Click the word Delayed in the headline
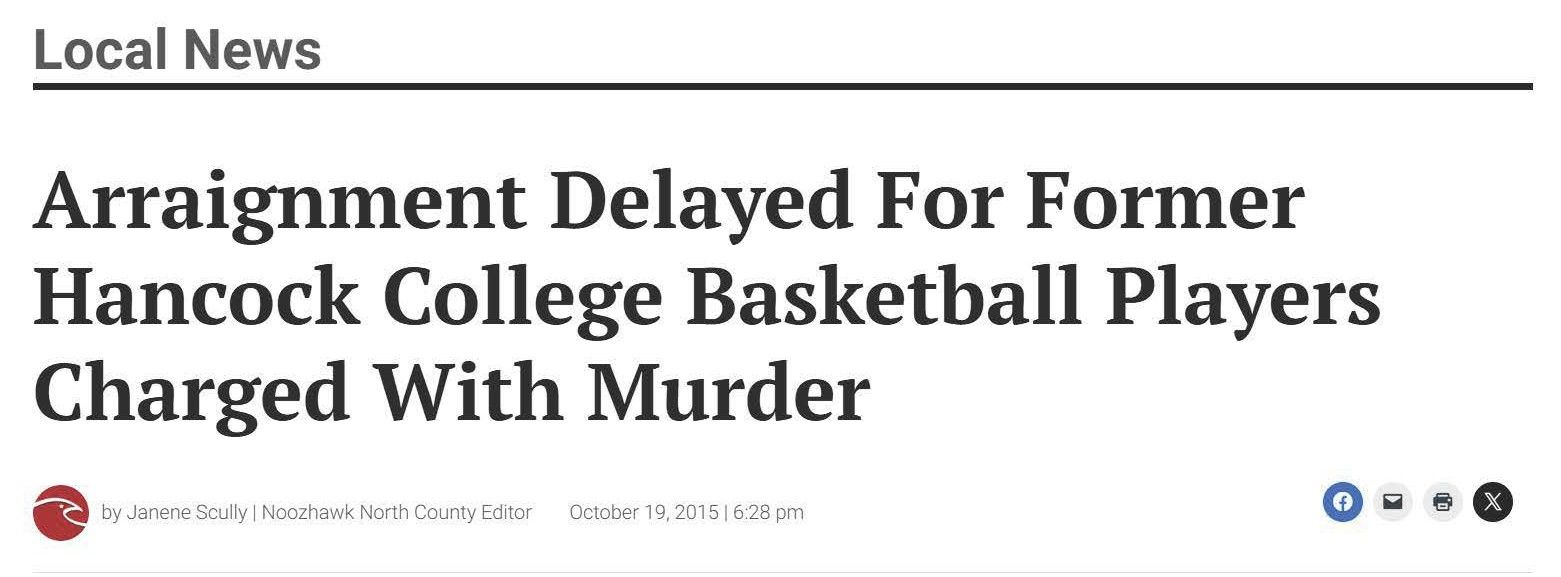 click(x=700, y=201)
